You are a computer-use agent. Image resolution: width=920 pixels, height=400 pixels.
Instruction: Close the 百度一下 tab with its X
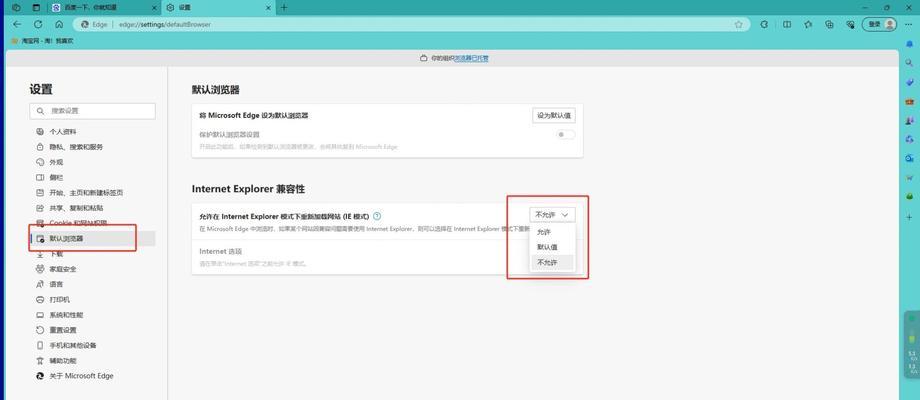coord(154,8)
